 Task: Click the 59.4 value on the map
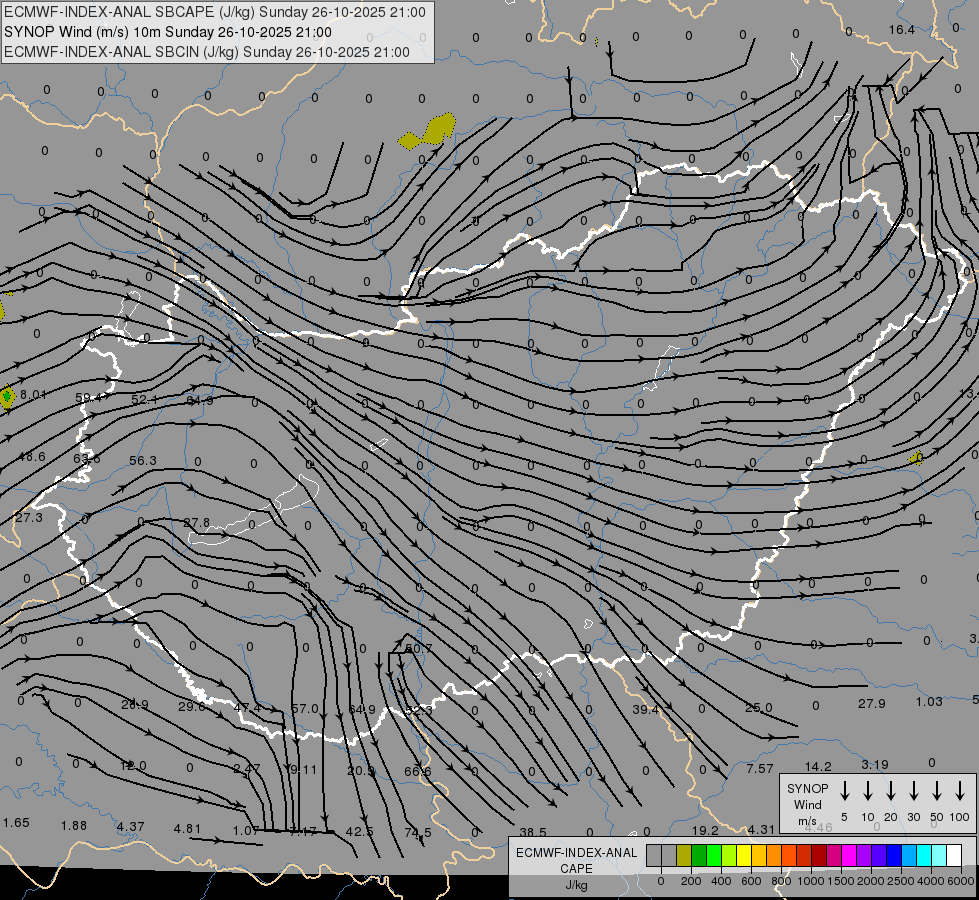click(88, 397)
